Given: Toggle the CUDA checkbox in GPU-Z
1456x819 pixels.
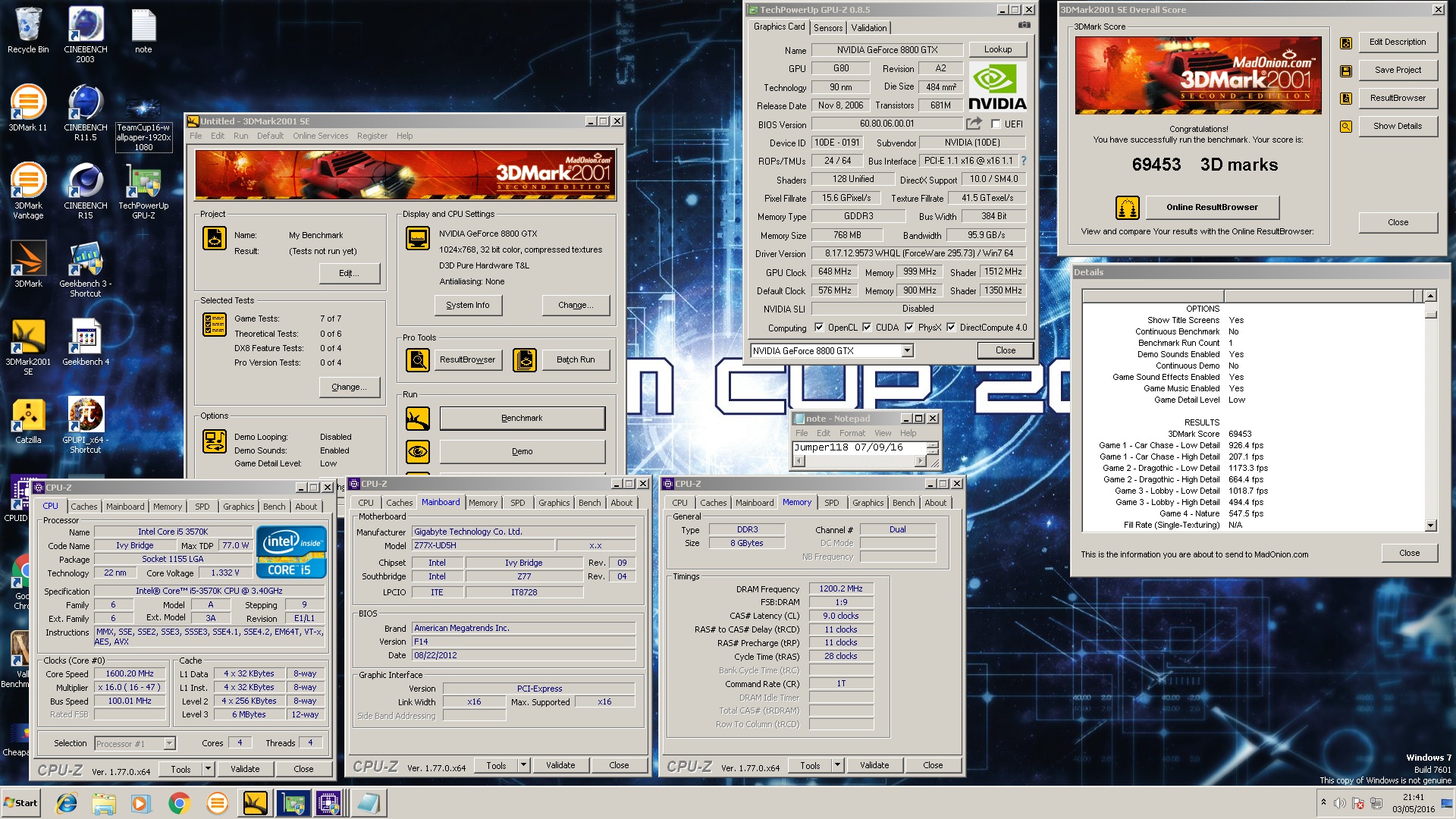Looking at the screenshot, I should click(x=867, y=328).
